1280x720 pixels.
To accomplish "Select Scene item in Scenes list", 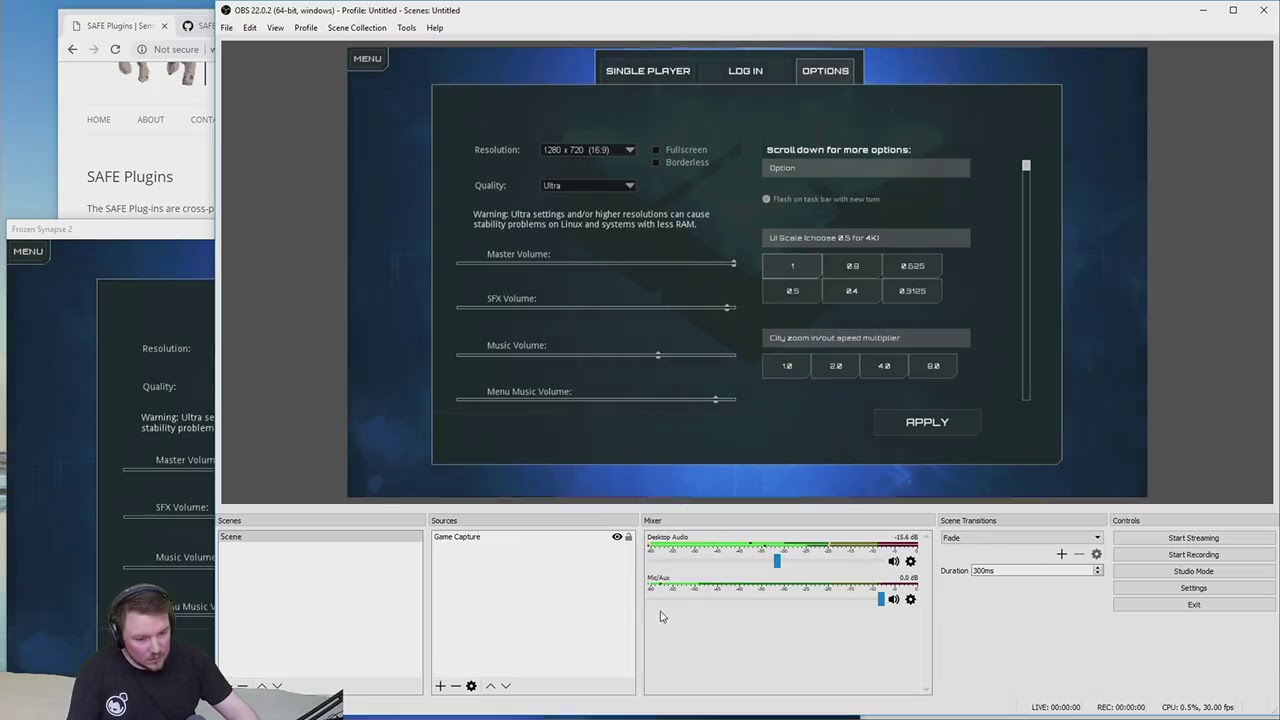I will 320,537.
